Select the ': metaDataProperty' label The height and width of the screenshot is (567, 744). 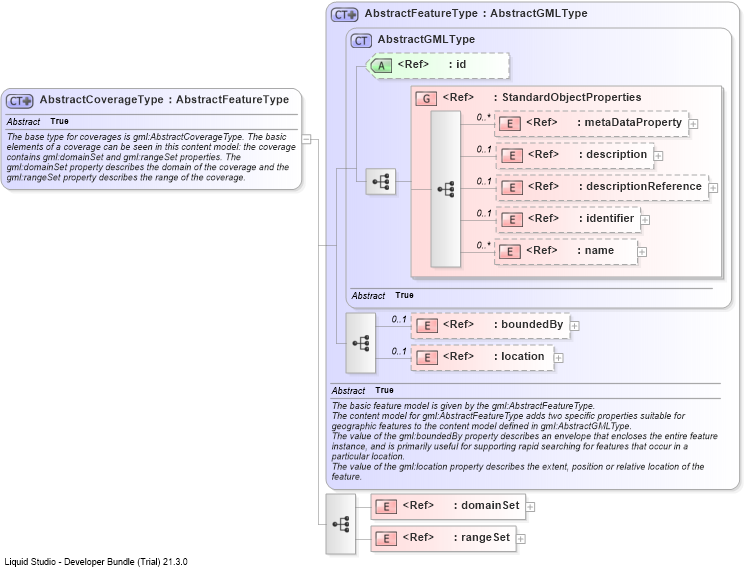click(x=630, y=122)
